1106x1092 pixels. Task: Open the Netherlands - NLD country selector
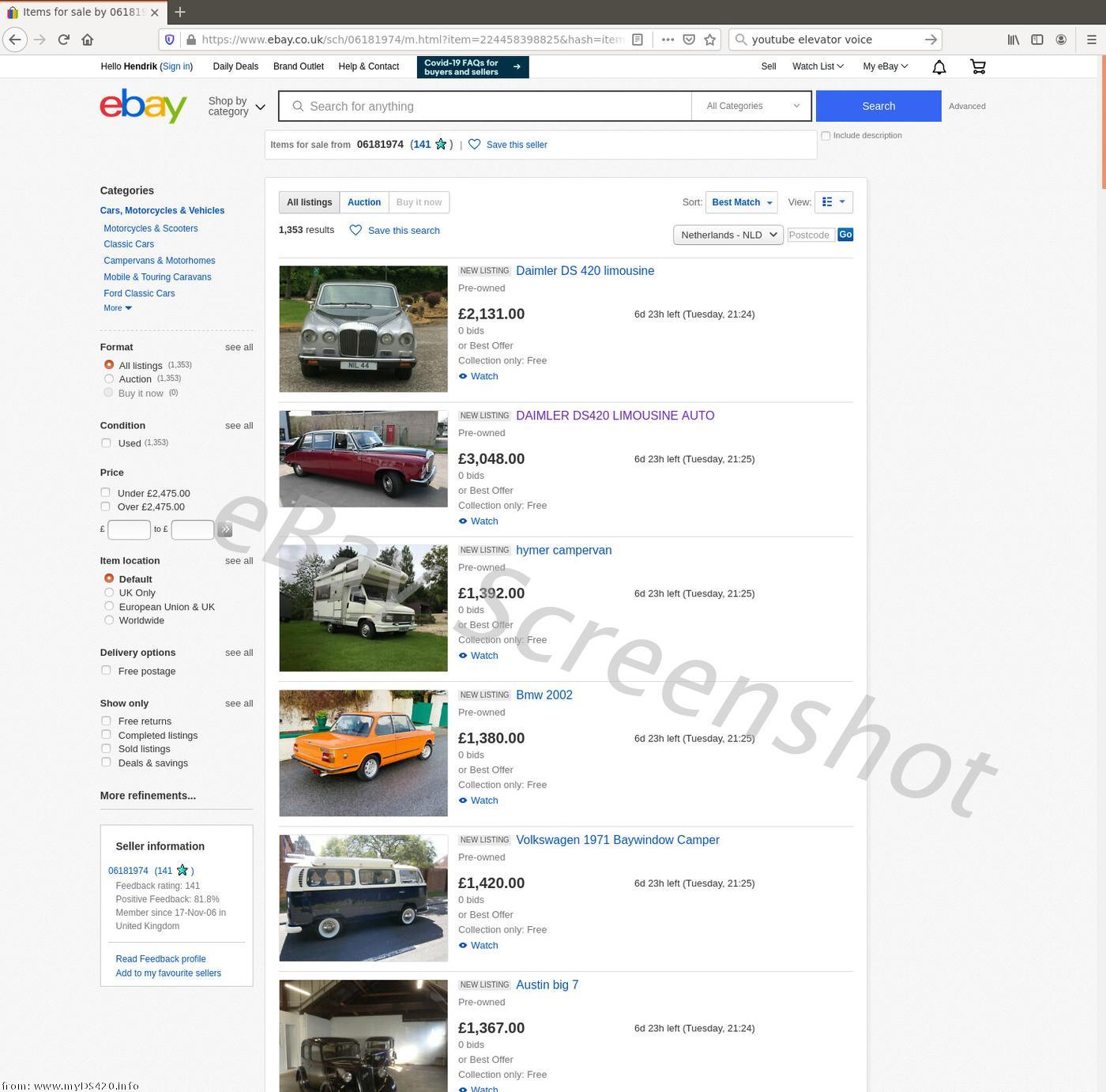pyautogui.click(x=728, y=235)
